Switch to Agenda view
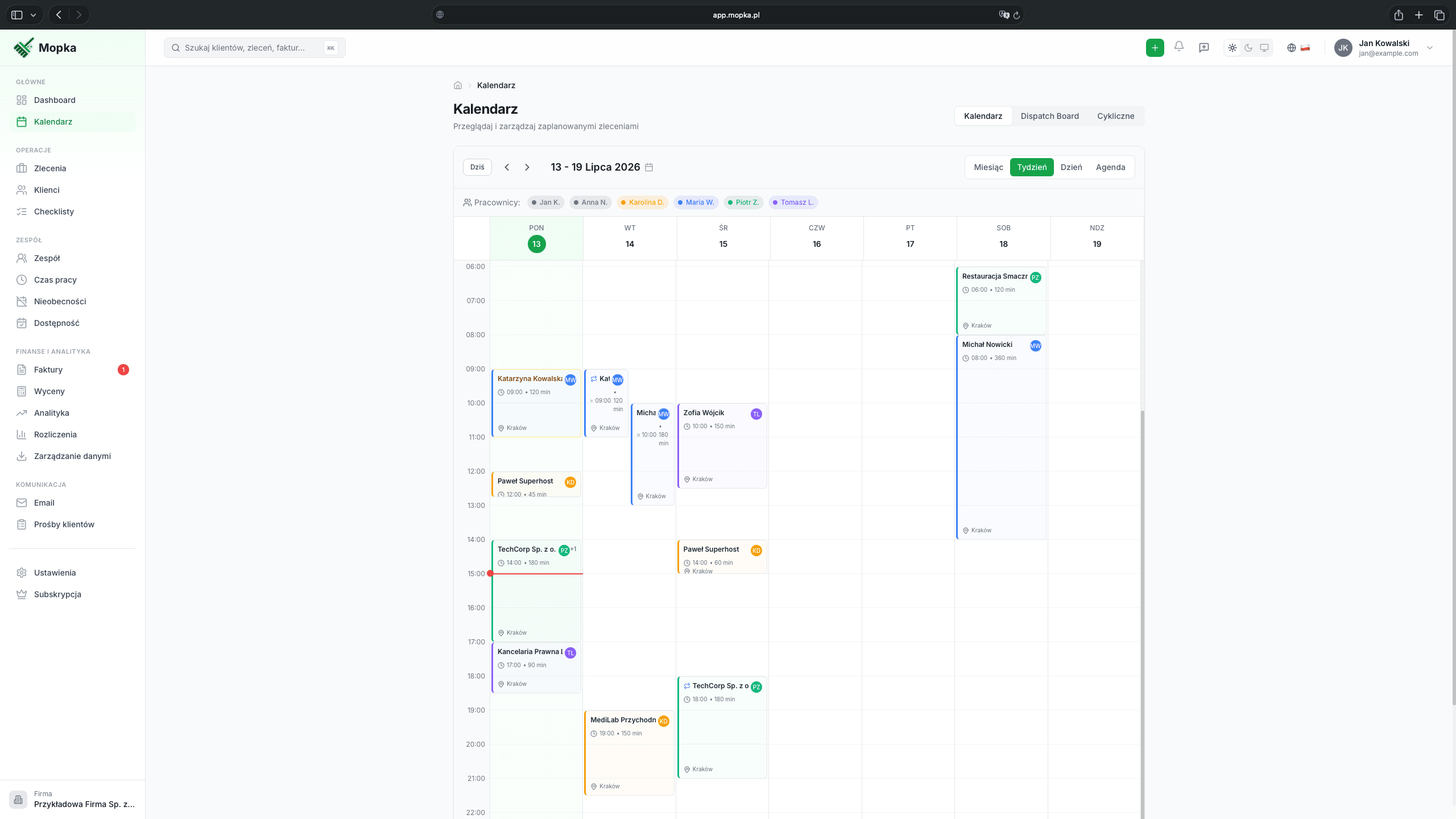 pos(1110,167)
